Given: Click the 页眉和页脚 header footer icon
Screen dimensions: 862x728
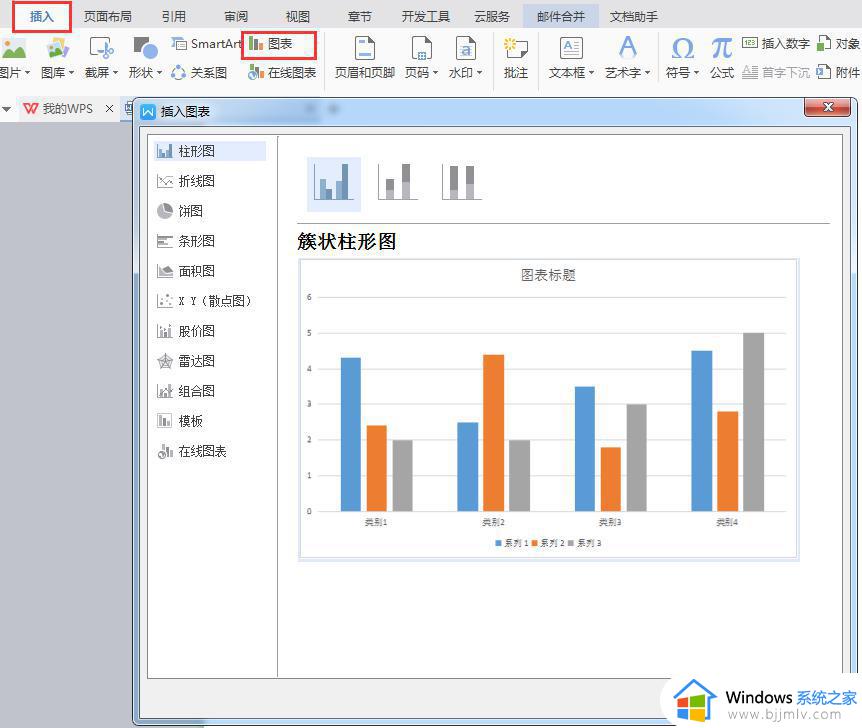Looking at the screenshot, I should point(364,48).
